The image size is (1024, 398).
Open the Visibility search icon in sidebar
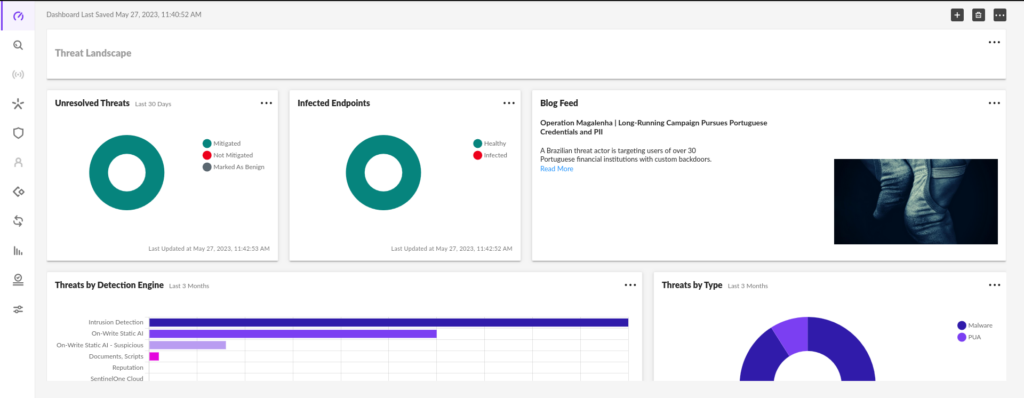tap(18, 45)
